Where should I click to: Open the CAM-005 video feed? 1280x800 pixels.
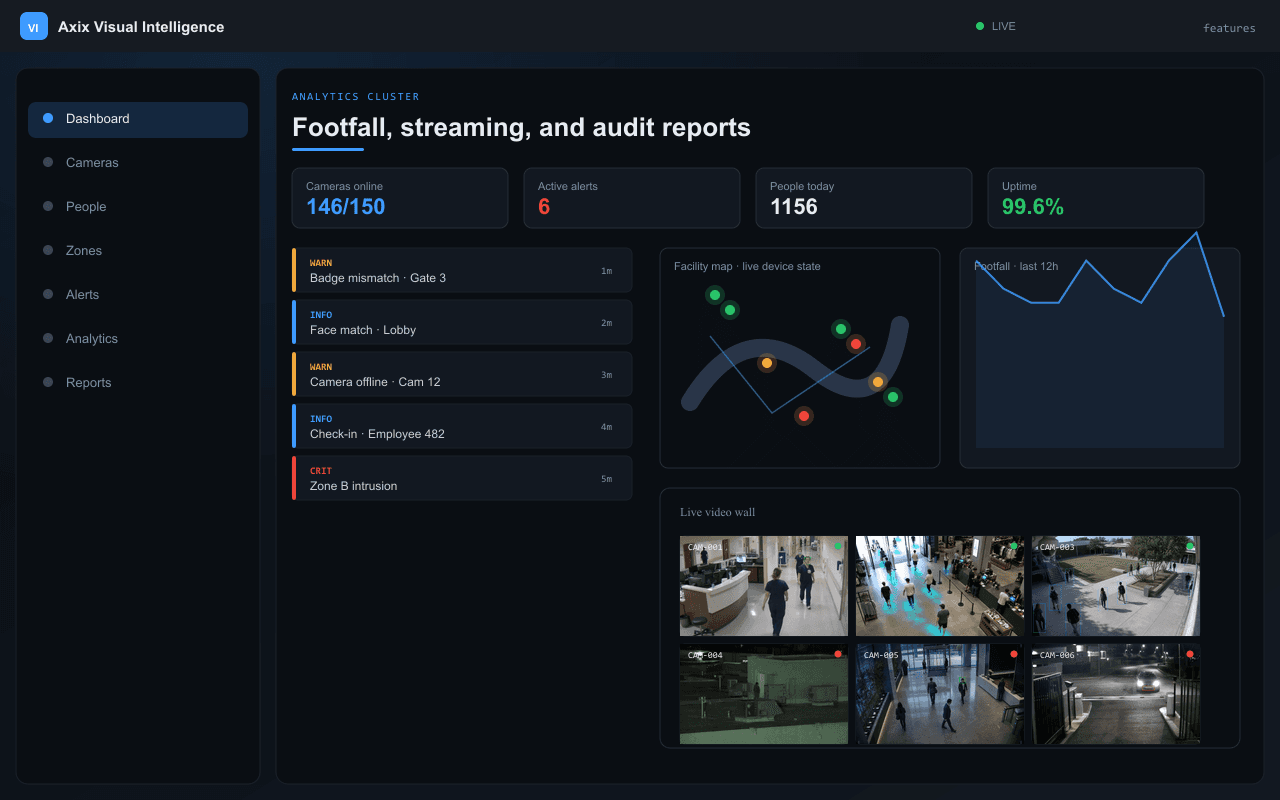(940, 694)
